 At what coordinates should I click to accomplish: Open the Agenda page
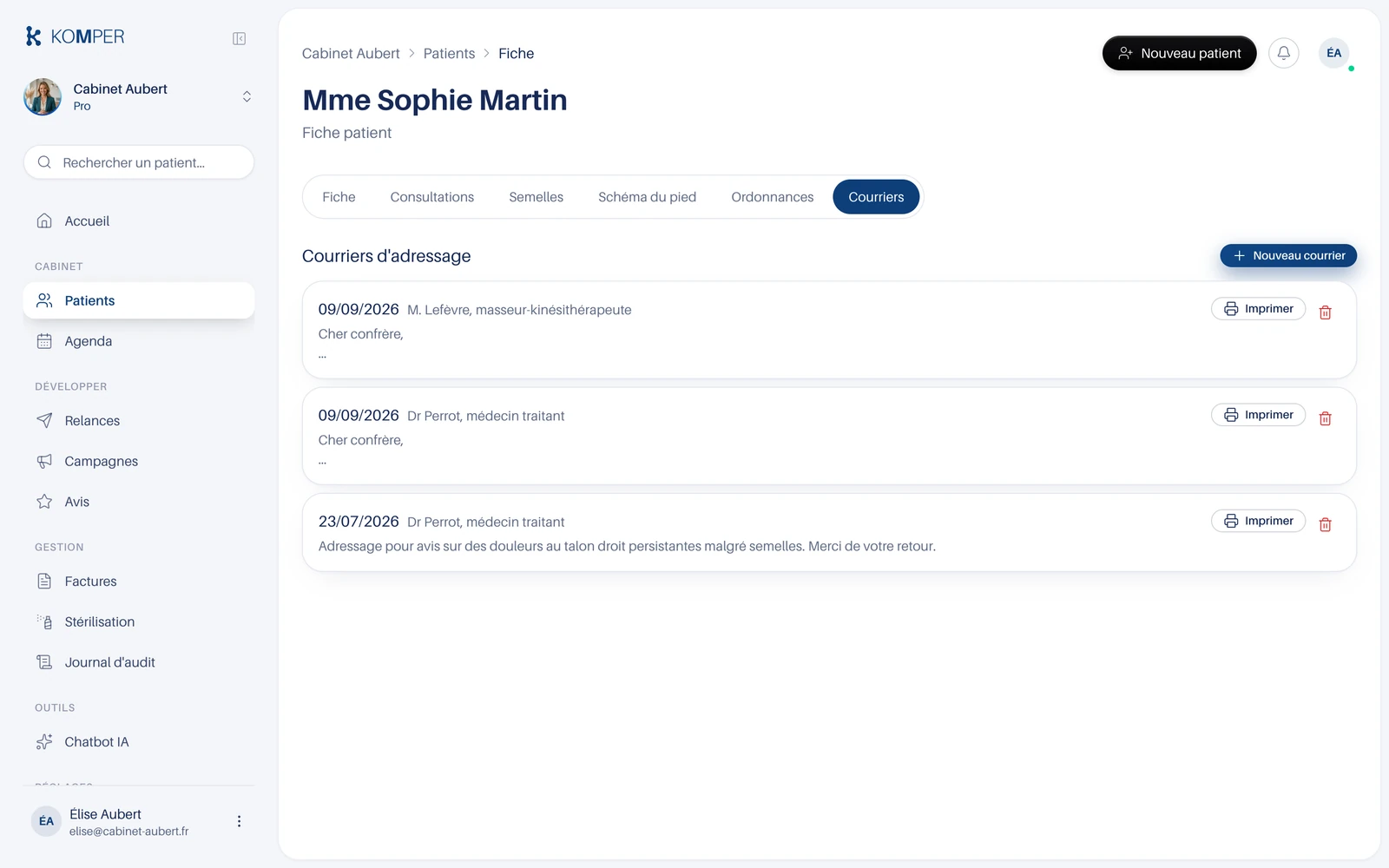pyautogui.click(x=139, y=341)
